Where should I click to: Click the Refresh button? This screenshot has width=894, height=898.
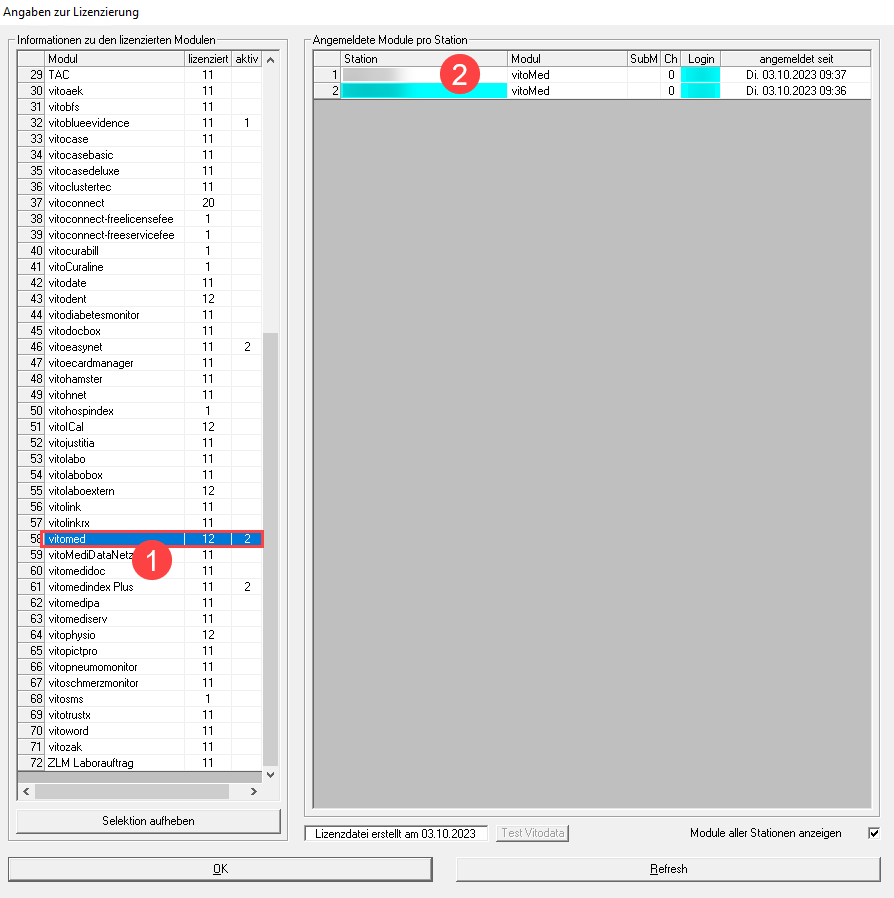[668, 869]
